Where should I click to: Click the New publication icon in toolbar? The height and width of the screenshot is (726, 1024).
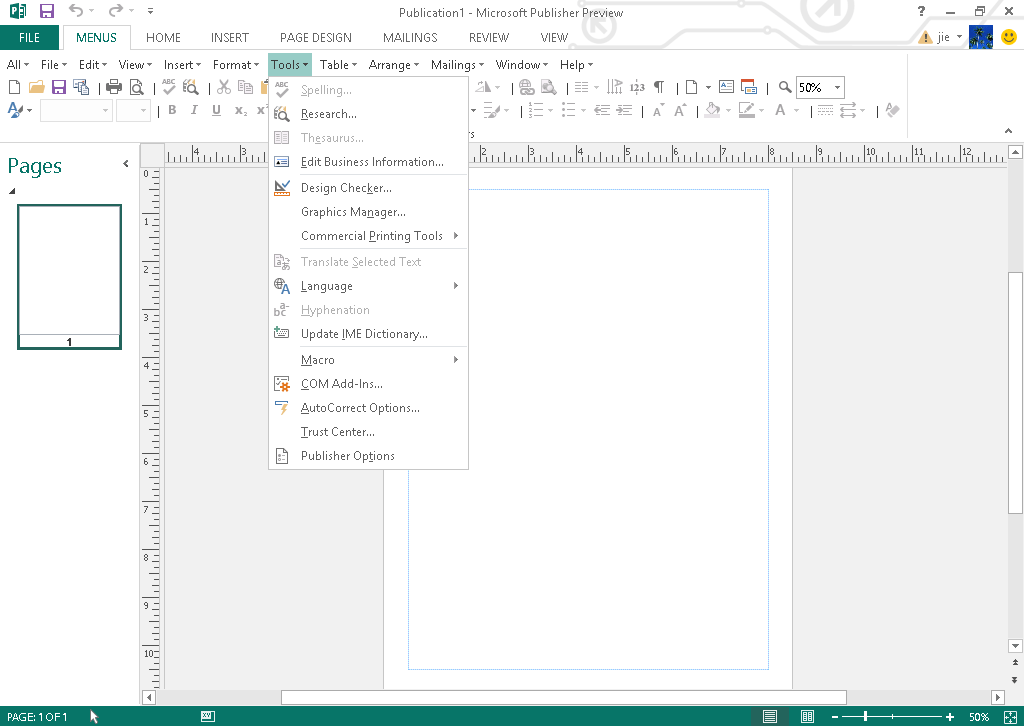point(14,87)
